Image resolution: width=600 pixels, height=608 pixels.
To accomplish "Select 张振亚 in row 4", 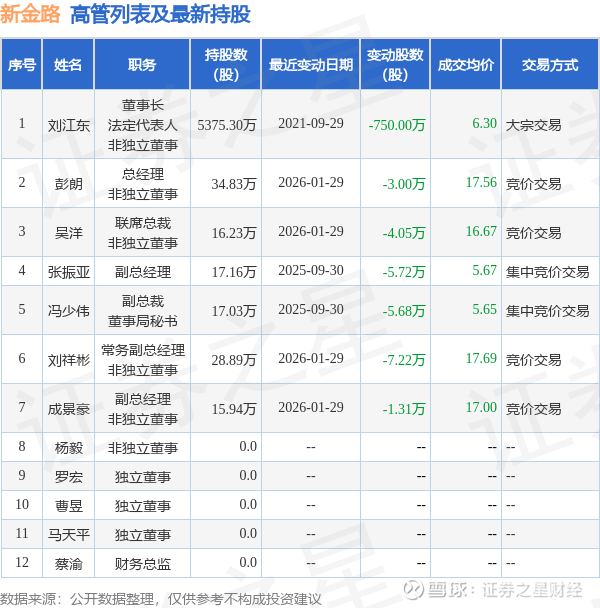I will click(x=69, y=272).
